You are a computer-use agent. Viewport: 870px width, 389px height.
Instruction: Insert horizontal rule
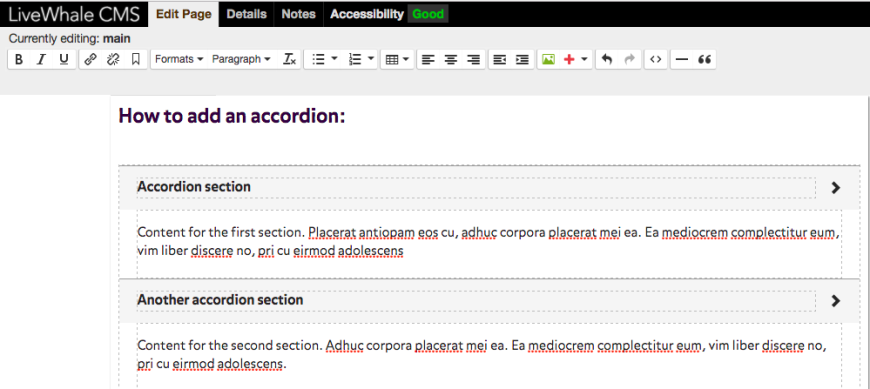tap(682, 59)
